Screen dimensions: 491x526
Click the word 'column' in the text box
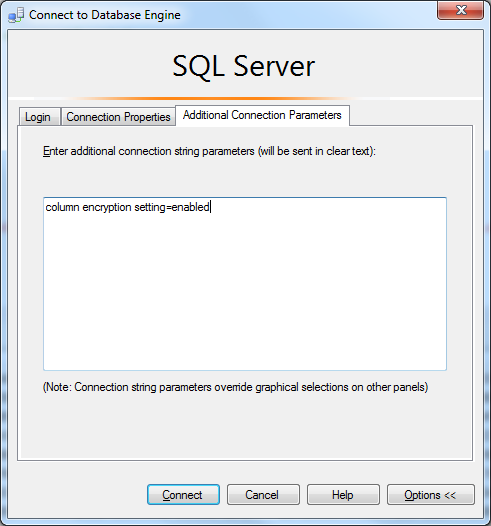[62, 207]
